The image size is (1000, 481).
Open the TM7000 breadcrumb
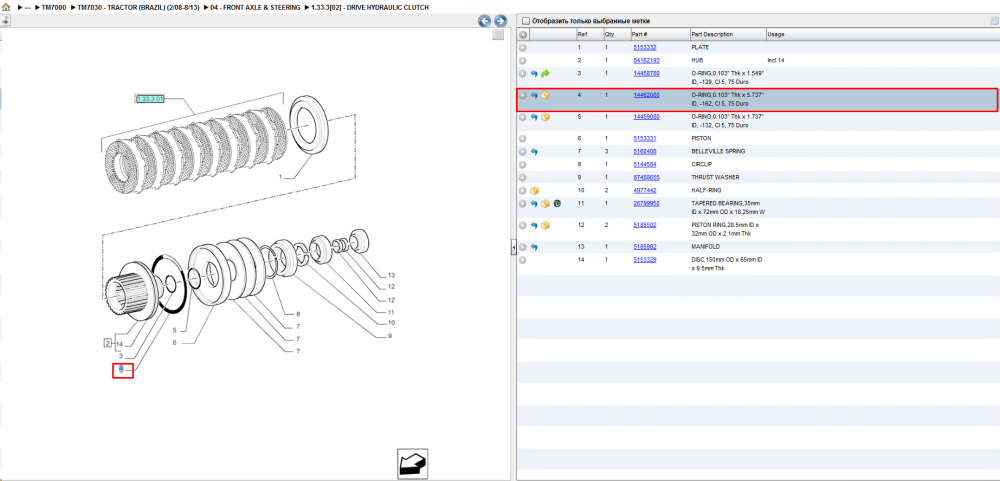(54, 7)
